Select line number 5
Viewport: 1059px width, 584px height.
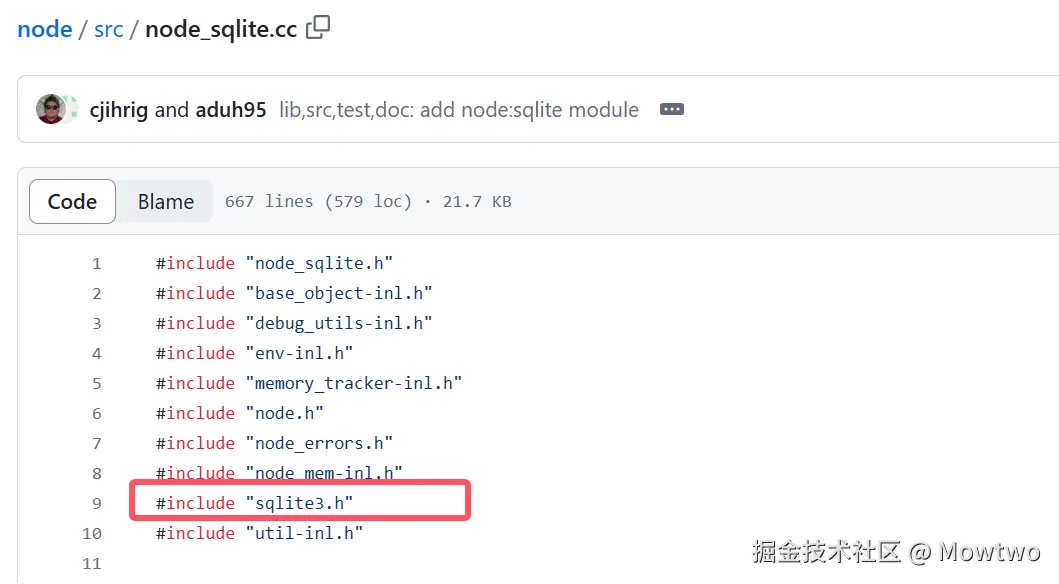coord(96,383)
